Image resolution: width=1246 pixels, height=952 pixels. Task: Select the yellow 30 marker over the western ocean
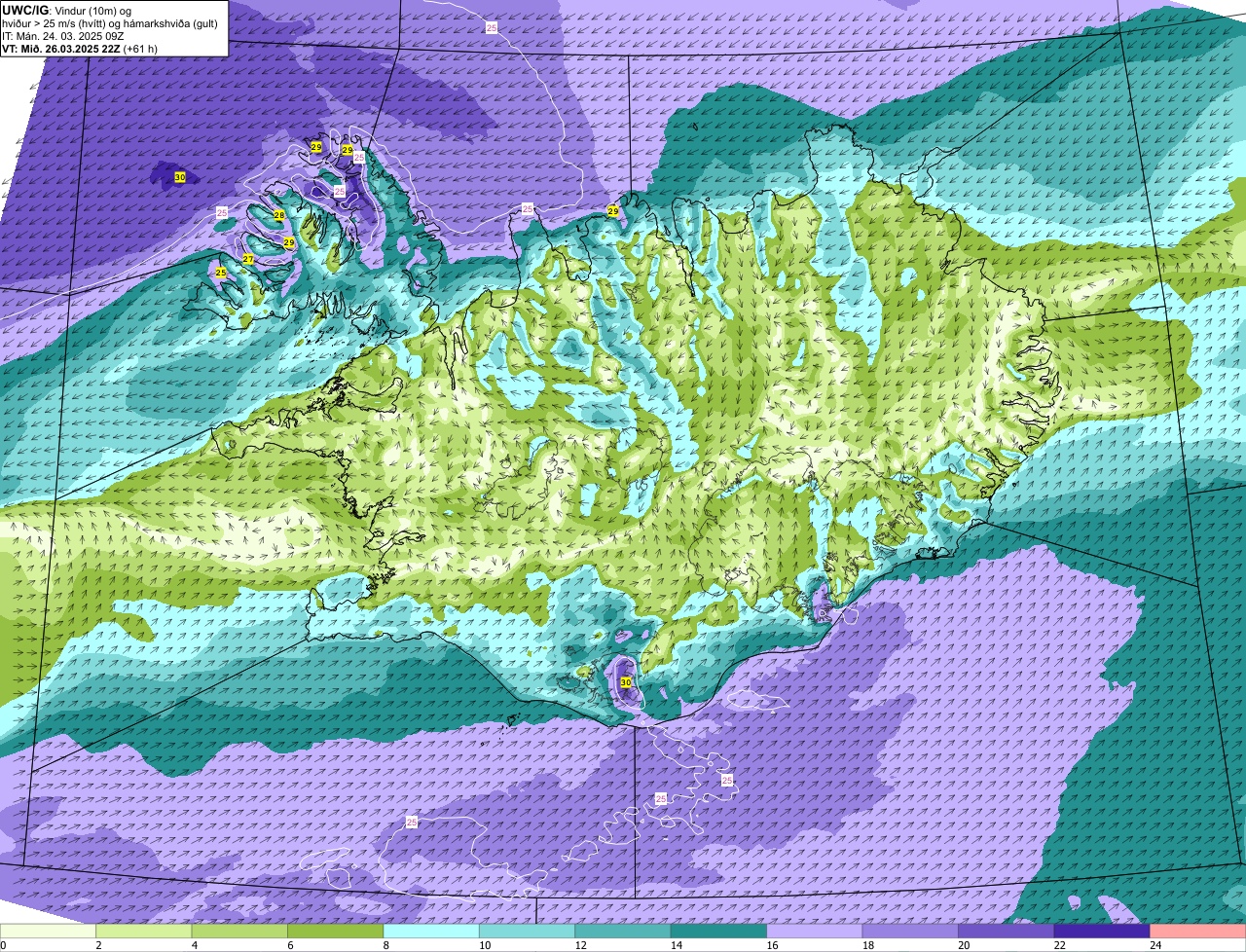pyautogui.click(x=180, y=177)
